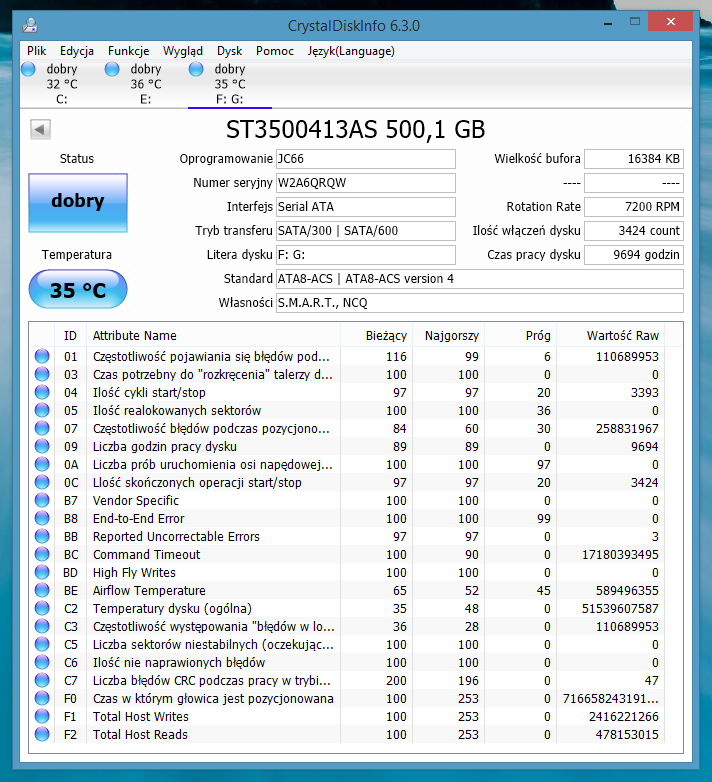Screen dimensions: 712x782
Task: Click the 35 °C temperature indicator button
Action: coord(78,289)
